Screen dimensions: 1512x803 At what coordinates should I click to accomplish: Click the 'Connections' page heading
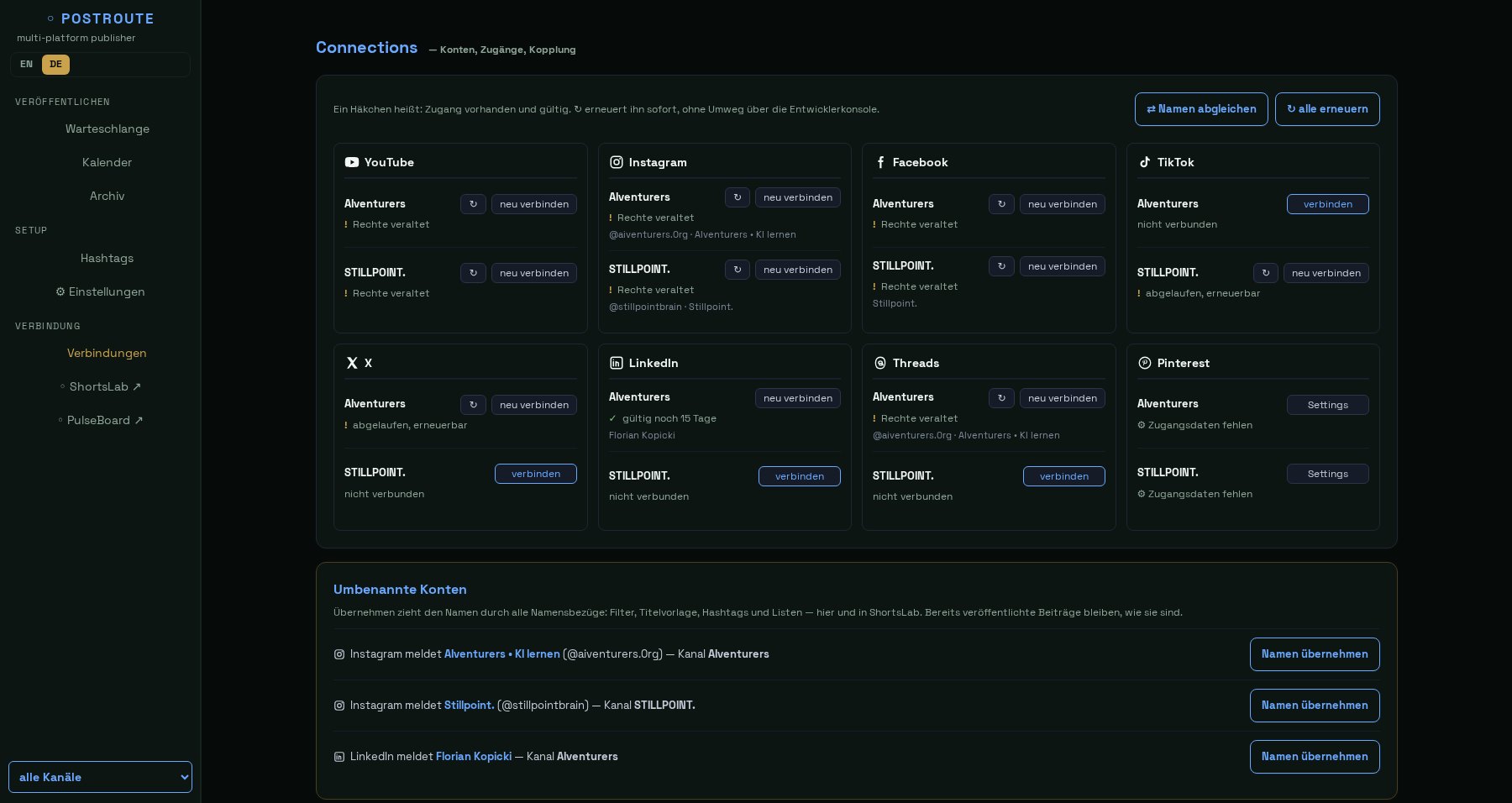point(366,48)
